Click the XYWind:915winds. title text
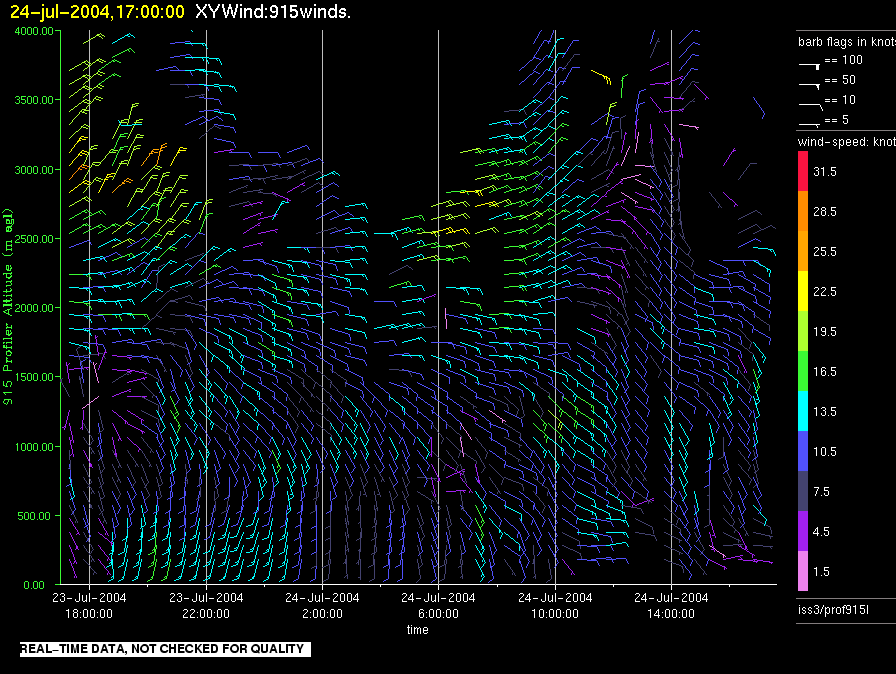 273,11
